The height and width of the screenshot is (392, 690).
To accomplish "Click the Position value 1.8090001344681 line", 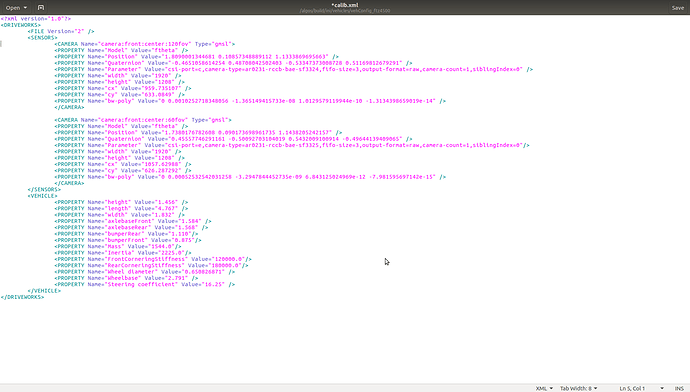I will coord(197,57).
